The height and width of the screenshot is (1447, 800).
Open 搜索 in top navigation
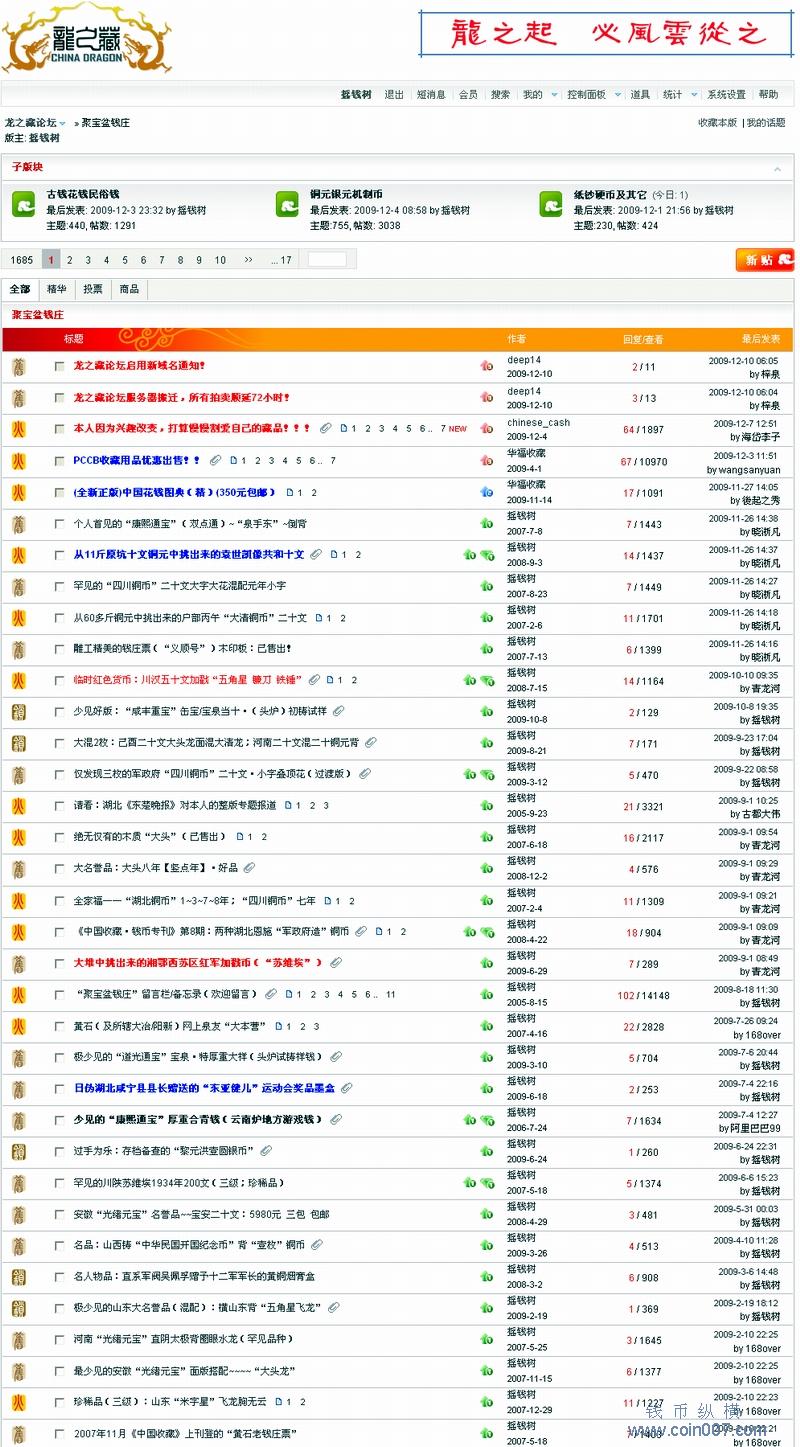500,95
